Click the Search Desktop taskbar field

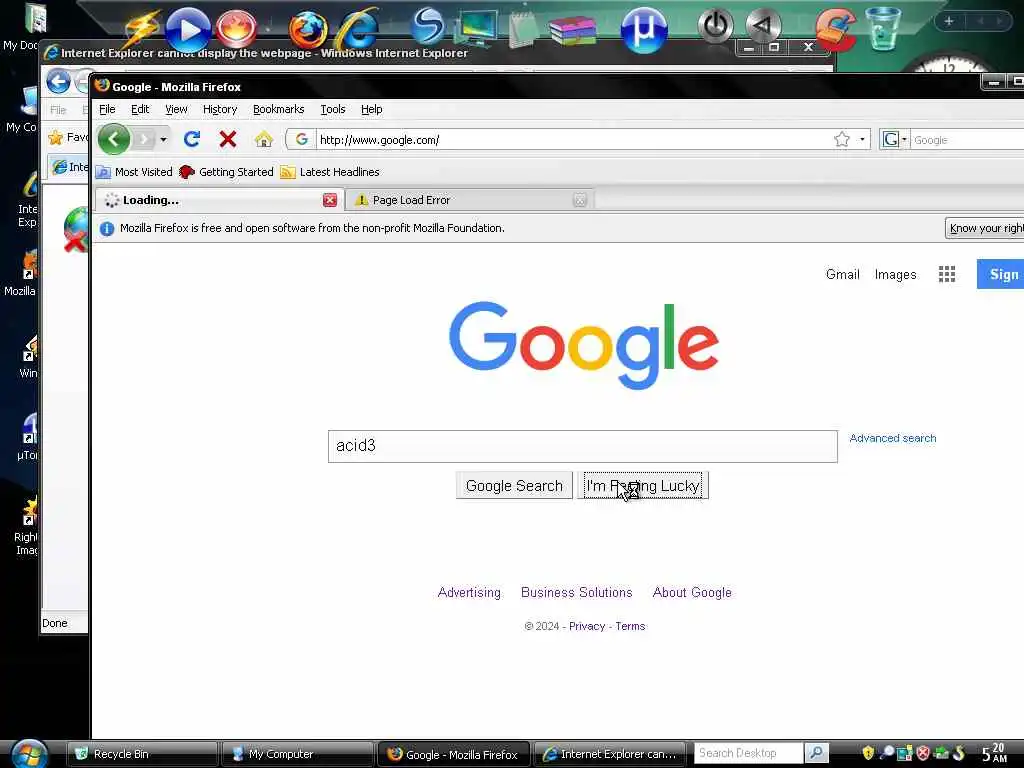point(748,753)
